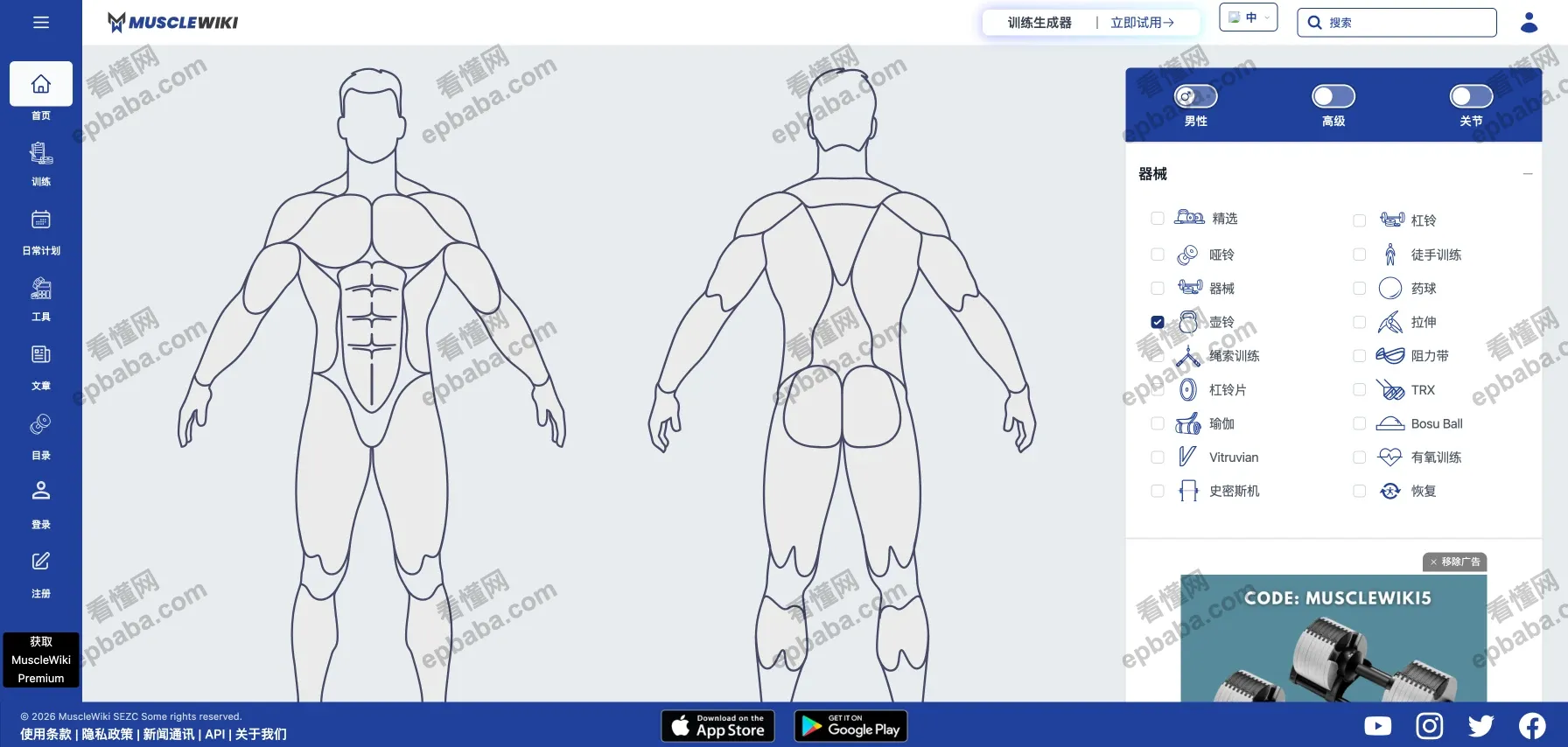
Task: Check the 徒手训练 bodyweight checkbox
Action: [x=1360, y=255]
